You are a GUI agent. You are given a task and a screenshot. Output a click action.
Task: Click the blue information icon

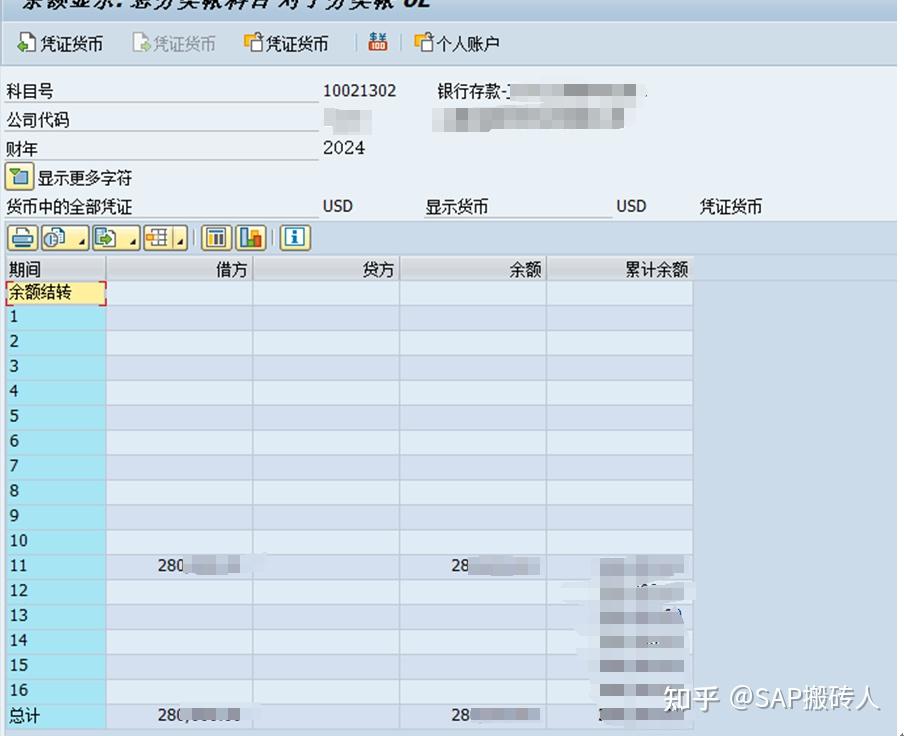coord(293,238)
